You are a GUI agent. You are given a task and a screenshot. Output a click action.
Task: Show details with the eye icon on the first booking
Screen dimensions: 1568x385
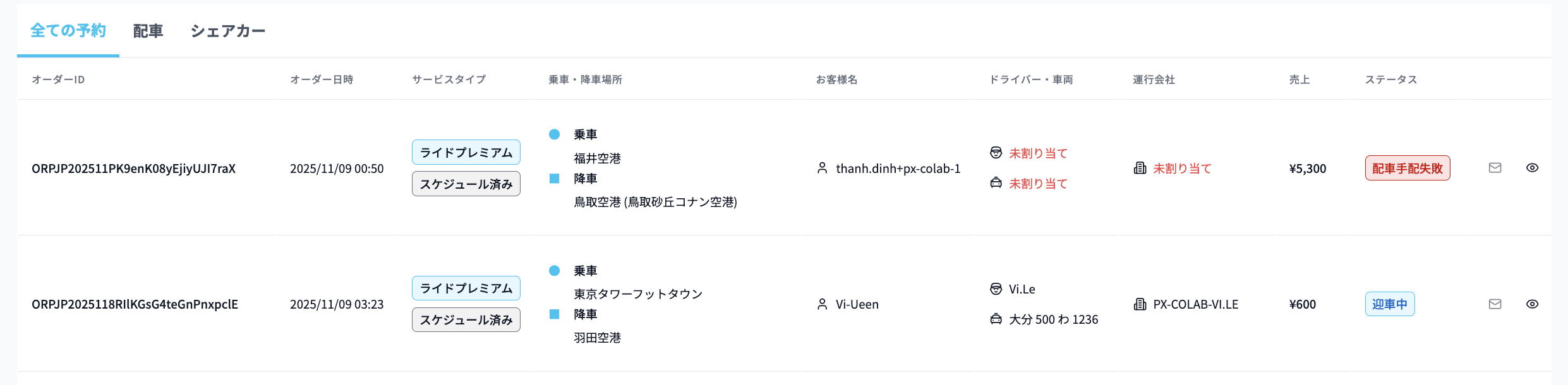pos(1533,168)
